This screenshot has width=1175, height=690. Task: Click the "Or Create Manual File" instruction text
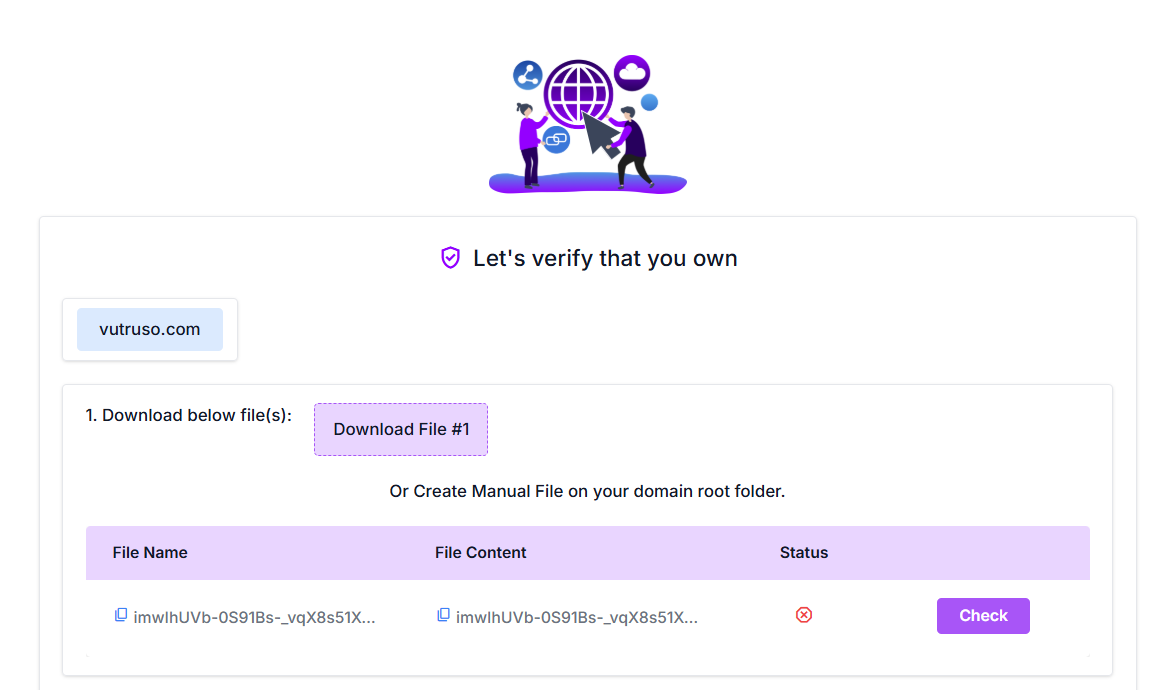pos(587,491)
